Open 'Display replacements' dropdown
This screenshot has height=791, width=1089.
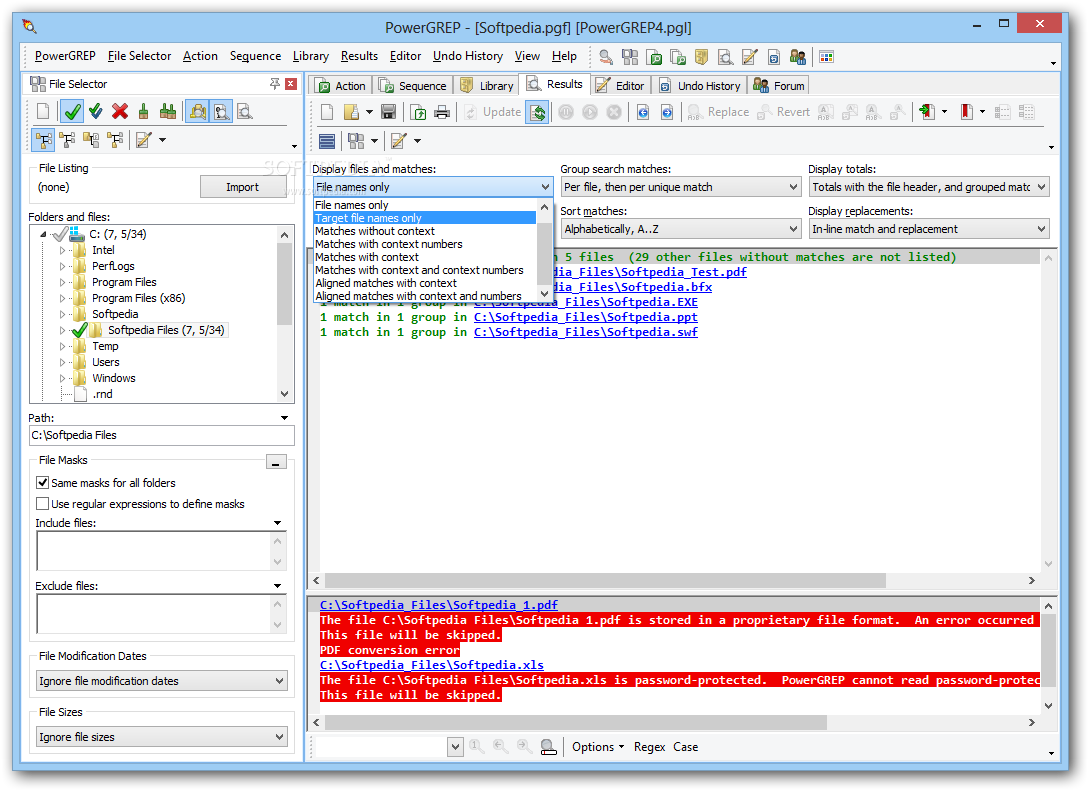929,228
